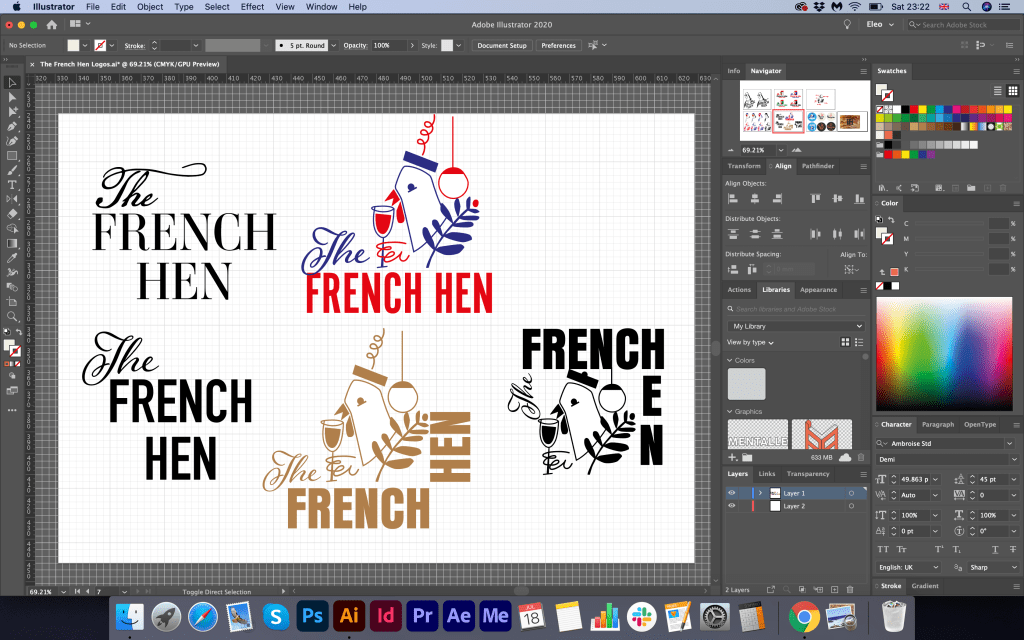Open the font style Demi dropdown

click(946, 460)
